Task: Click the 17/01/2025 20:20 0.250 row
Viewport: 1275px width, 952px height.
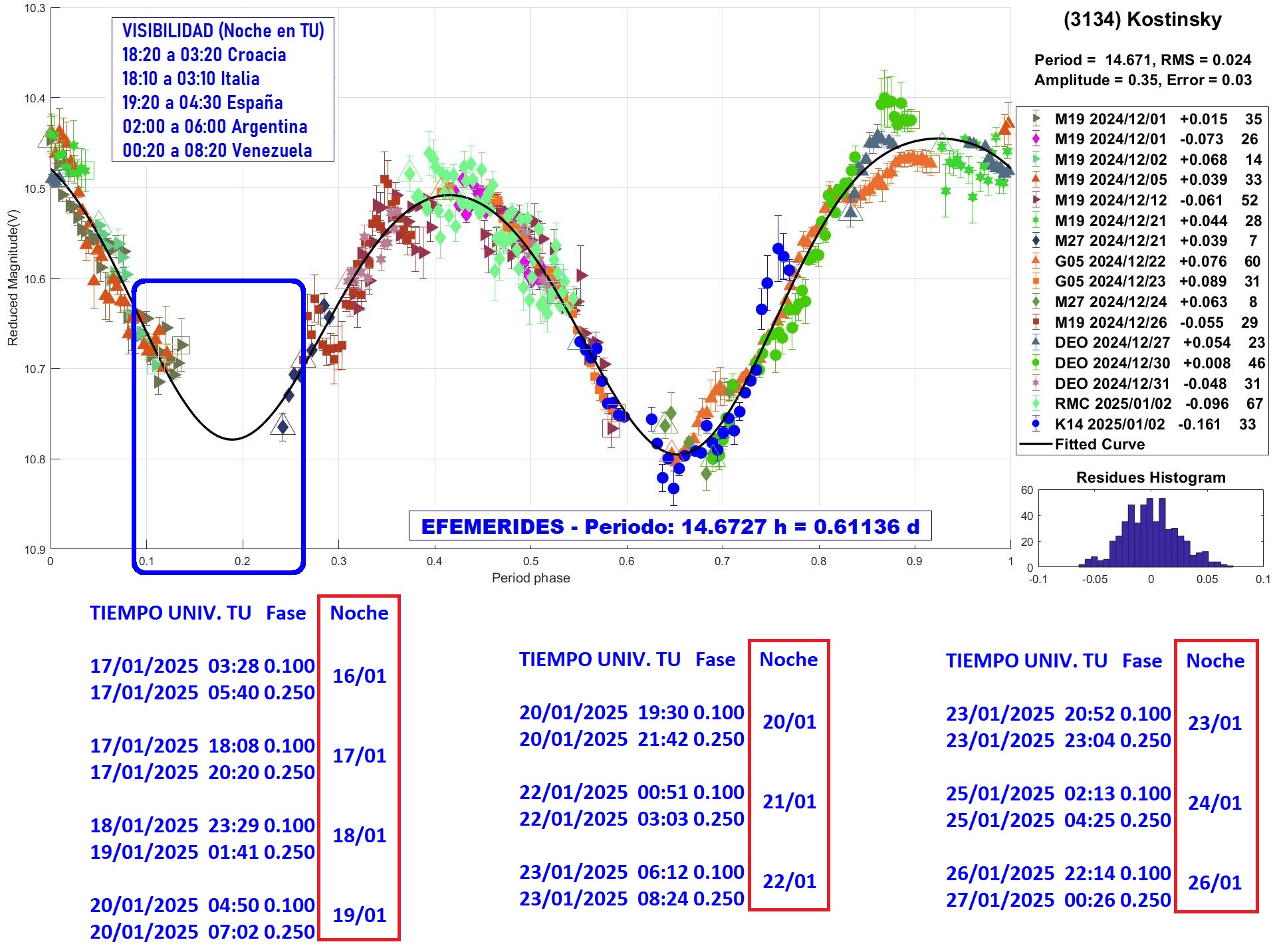Action: click(x=203, y=772)
